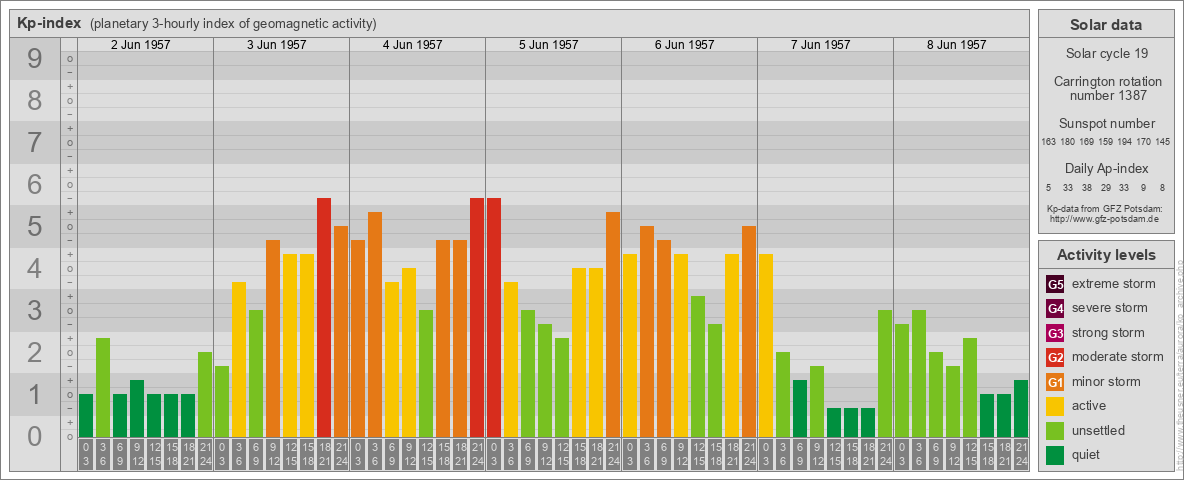Select the Daily Ap-index value 38
Image resolution: width=1184 pixels, height=480 pixels.
click(x=1087, y=187)
